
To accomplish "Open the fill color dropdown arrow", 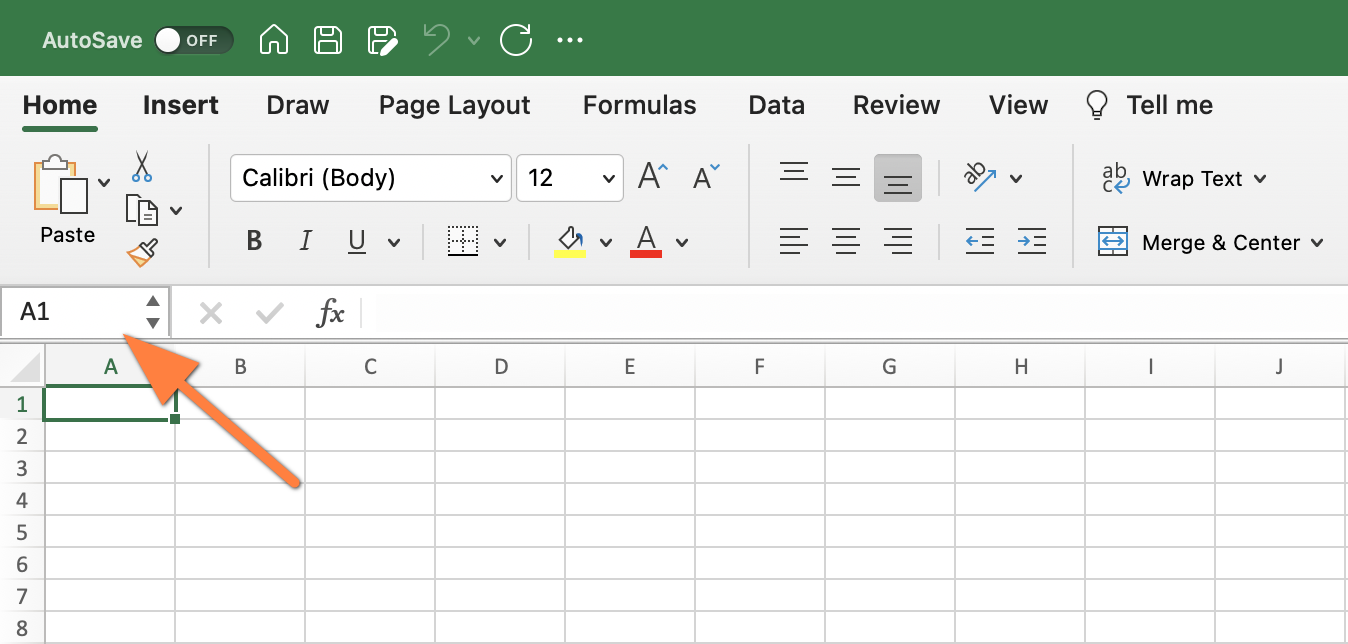I will (606, 241).
